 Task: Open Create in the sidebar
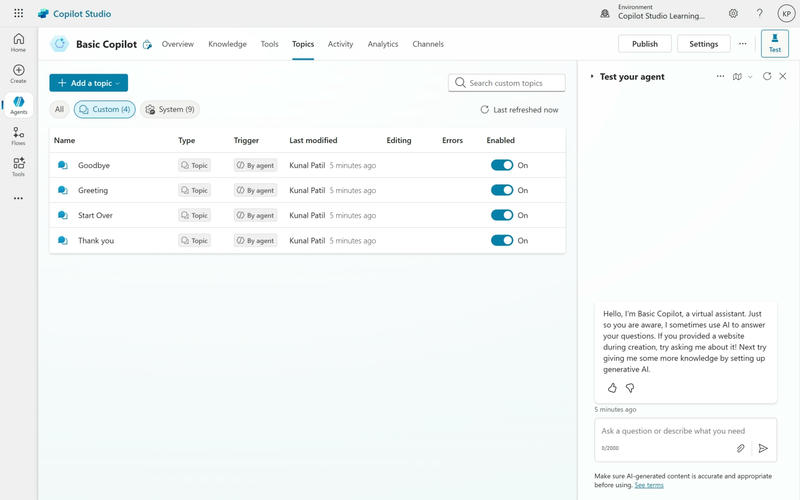pyautogui.click(x=18, y=74)
